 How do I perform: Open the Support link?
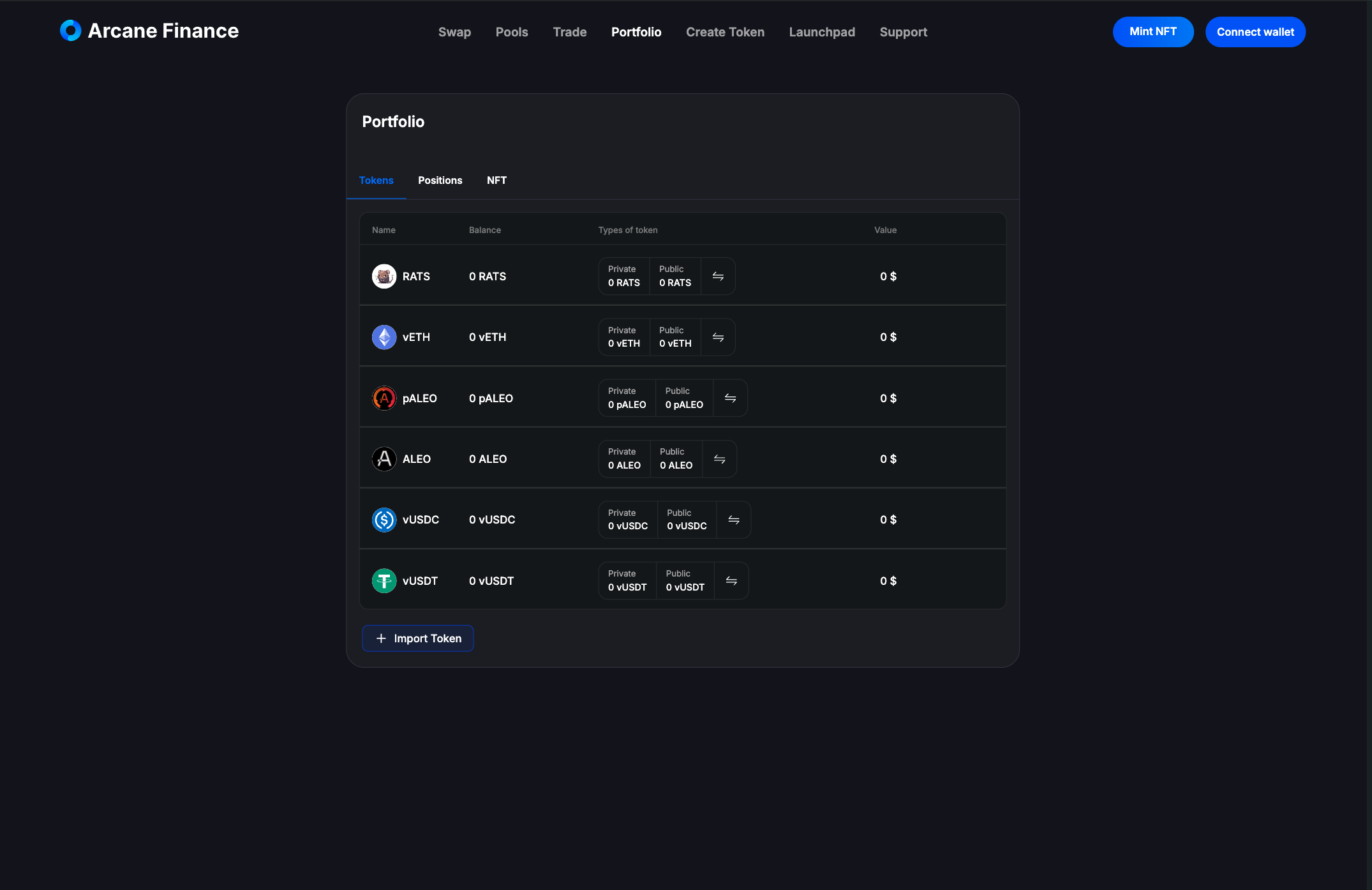(903, 32)
